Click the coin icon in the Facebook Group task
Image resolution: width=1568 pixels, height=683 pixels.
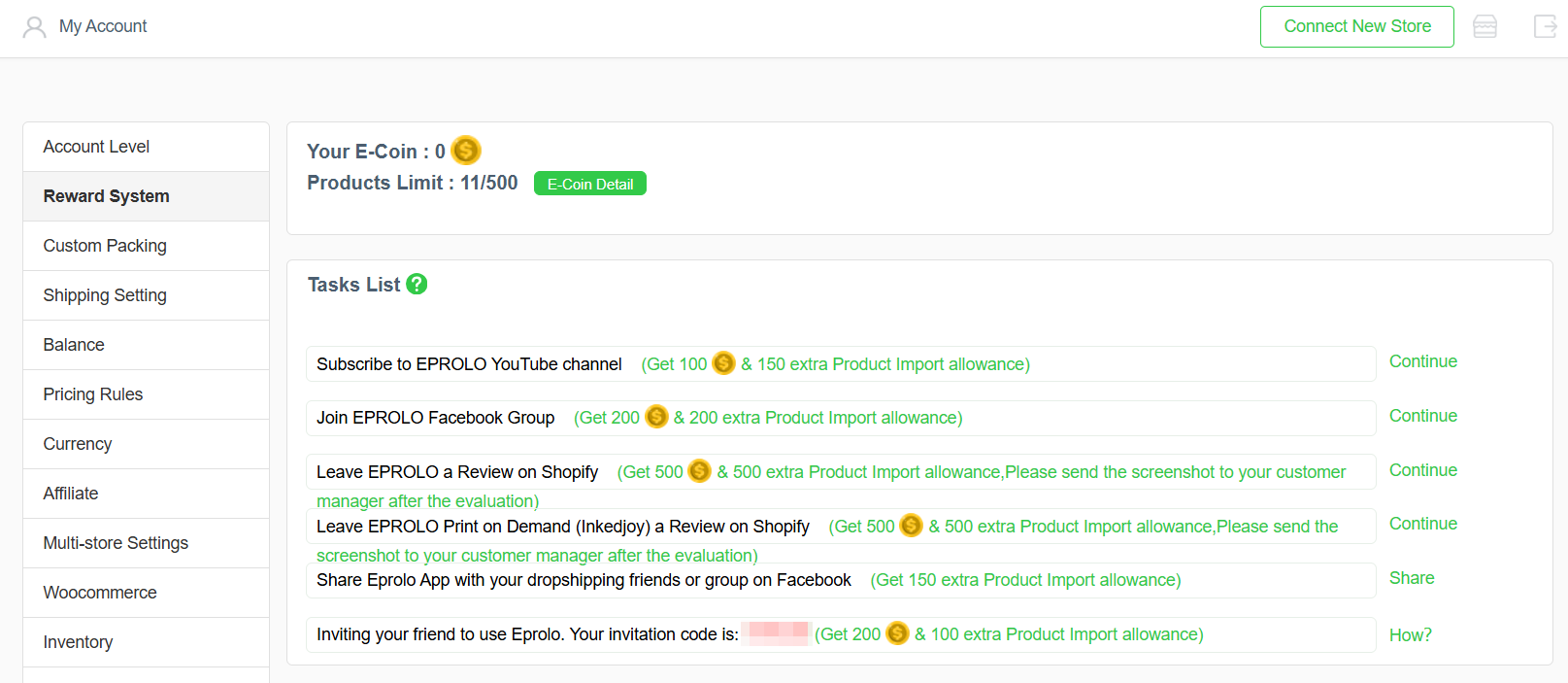[656, 417]
